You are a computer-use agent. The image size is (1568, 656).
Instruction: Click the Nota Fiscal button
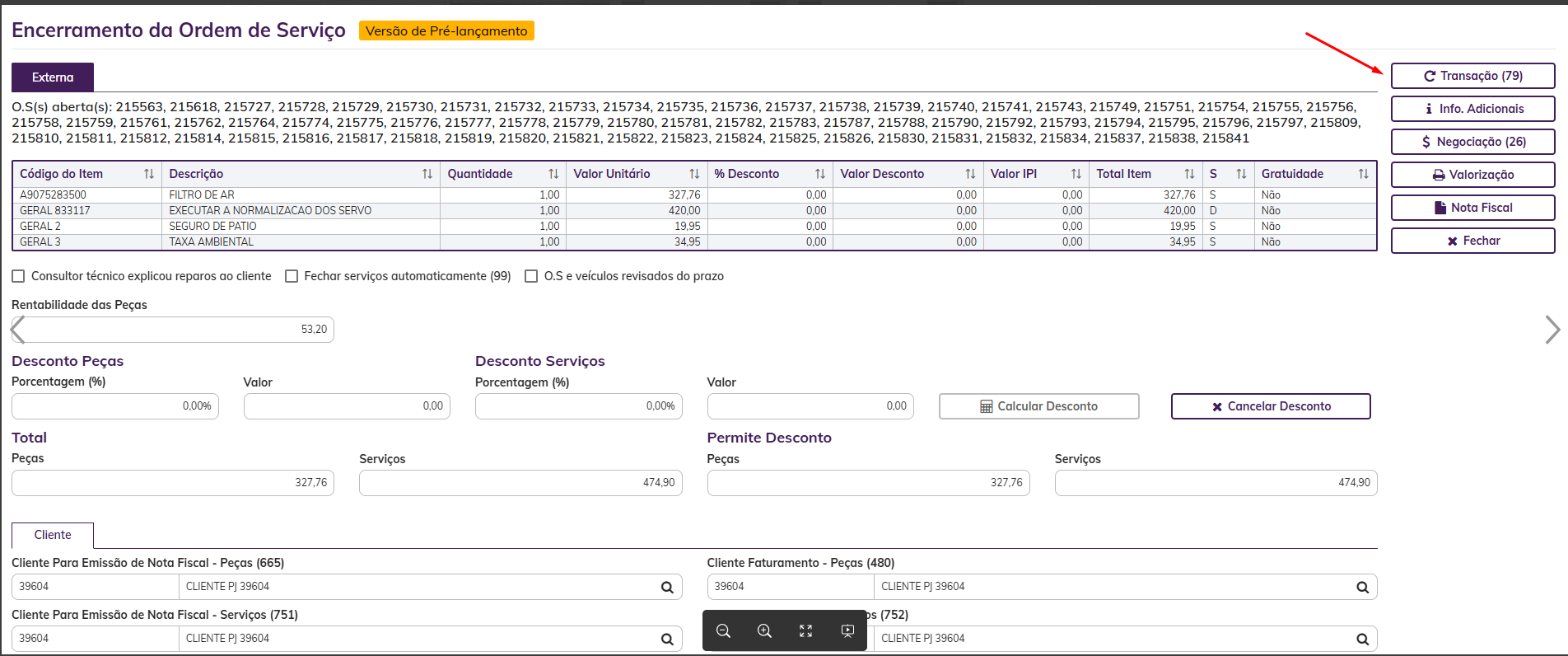(x=1473, y=208)
